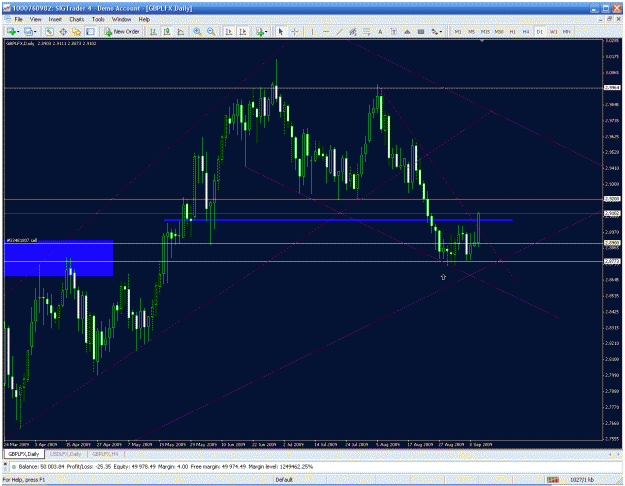Open the View menu
625x486 pixels.
35,19
